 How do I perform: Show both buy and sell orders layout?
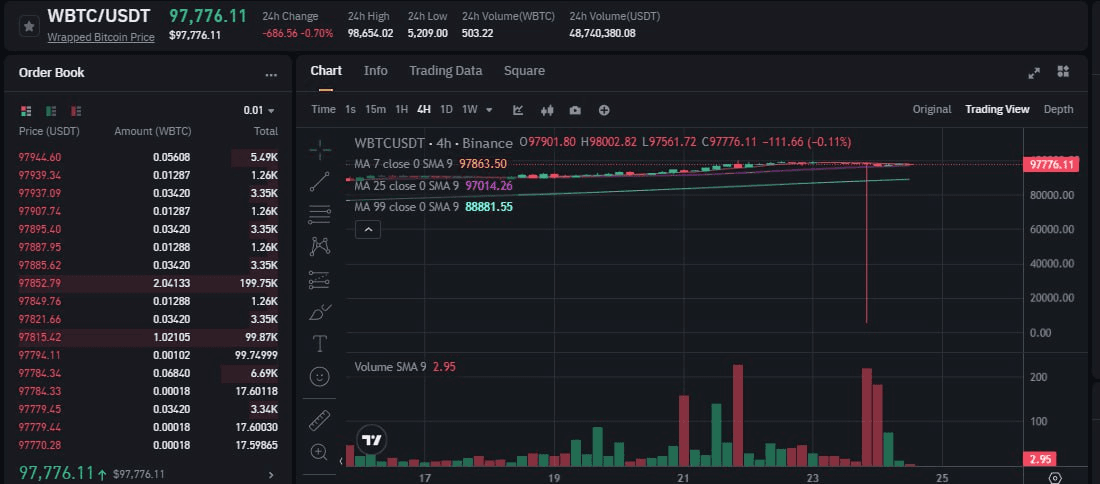[x=27, y=111]
